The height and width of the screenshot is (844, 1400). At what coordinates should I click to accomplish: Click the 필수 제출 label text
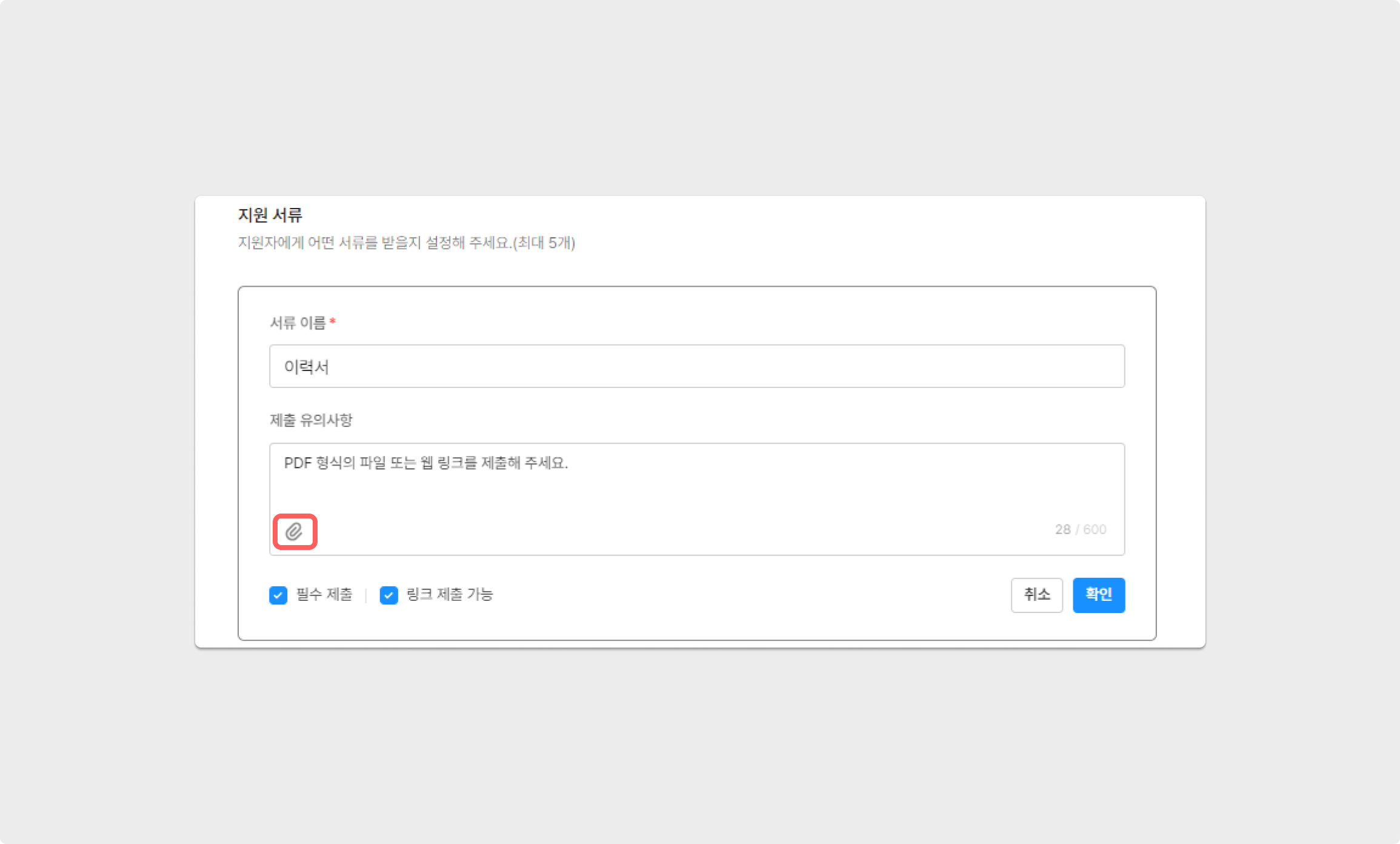point(324,595)
